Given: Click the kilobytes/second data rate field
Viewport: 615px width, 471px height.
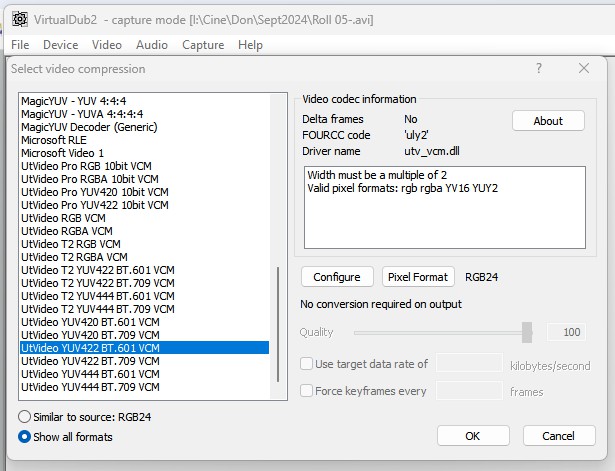Looking at the screenshot, I should 469,365.
